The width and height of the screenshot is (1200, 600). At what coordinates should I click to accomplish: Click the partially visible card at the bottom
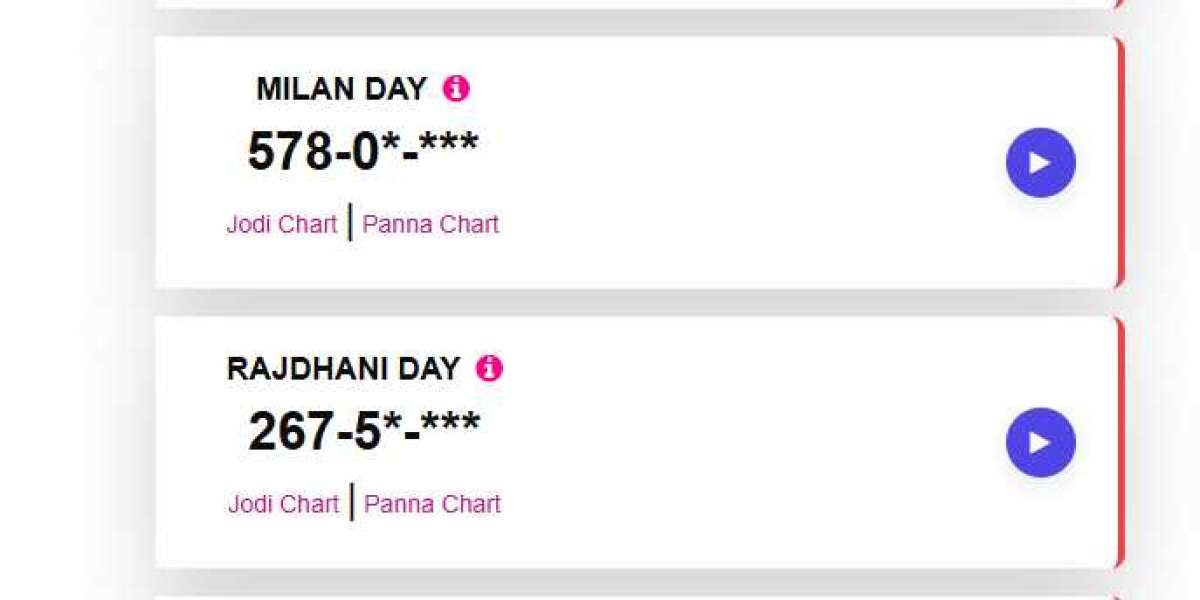[634, 597]
